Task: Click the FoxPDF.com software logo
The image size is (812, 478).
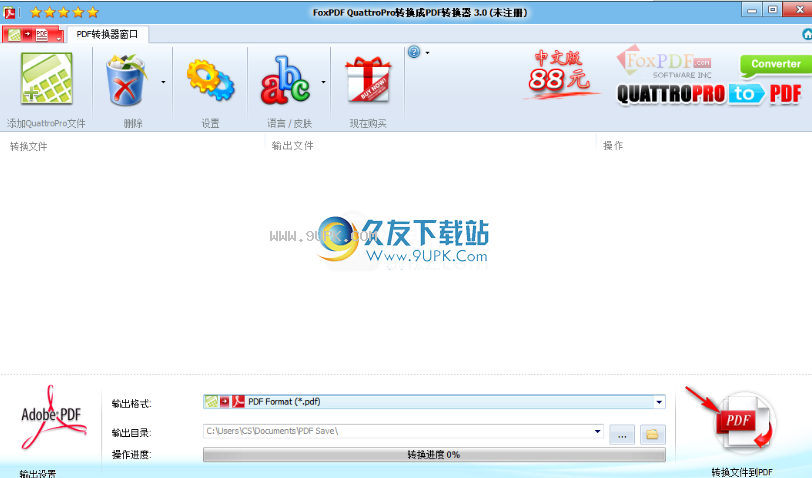Action: pyautogui.click(x=664, y=64)
